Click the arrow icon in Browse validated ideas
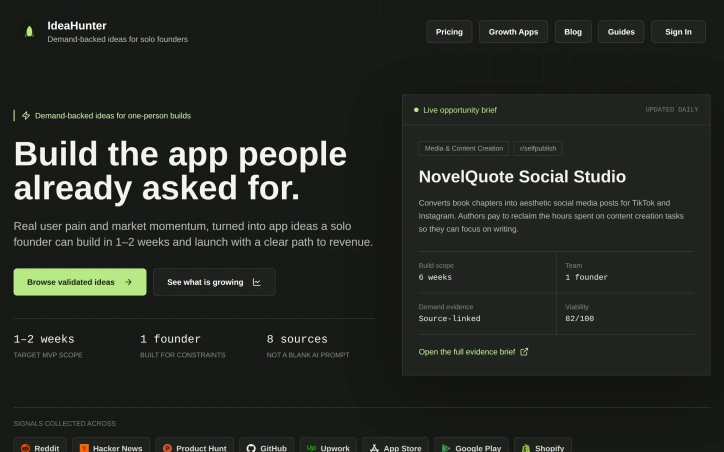The width and height of the screenshot is (724, 452). [x=128, y=282]
